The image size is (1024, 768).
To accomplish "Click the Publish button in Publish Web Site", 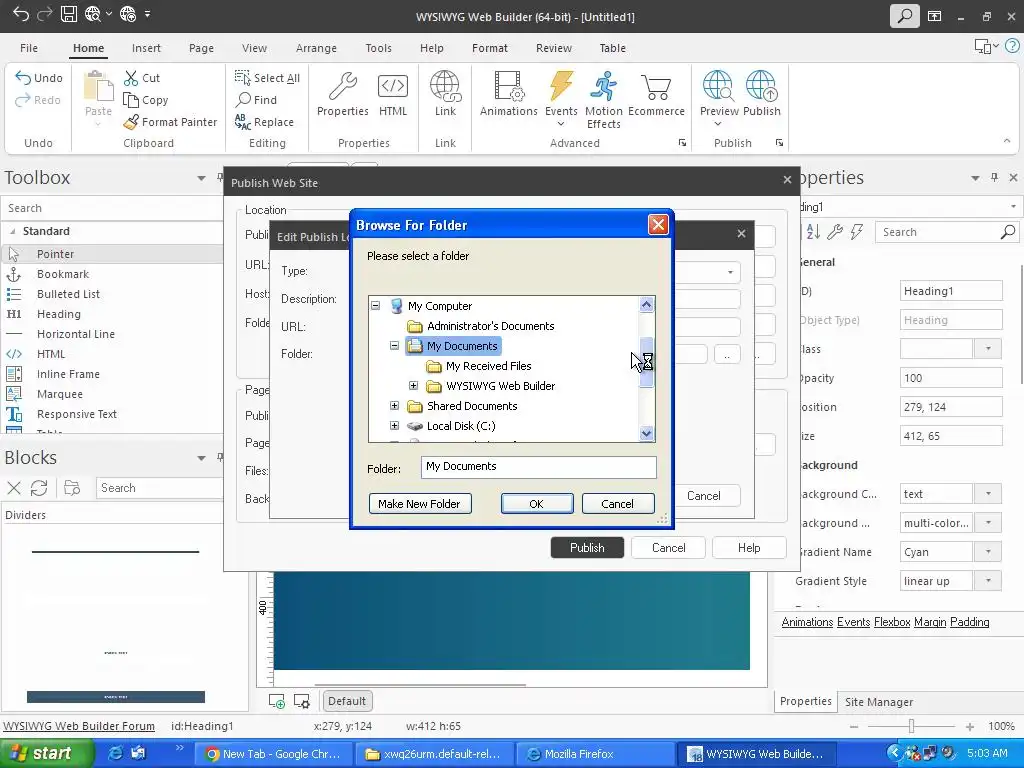I will [x=587, y=548].
